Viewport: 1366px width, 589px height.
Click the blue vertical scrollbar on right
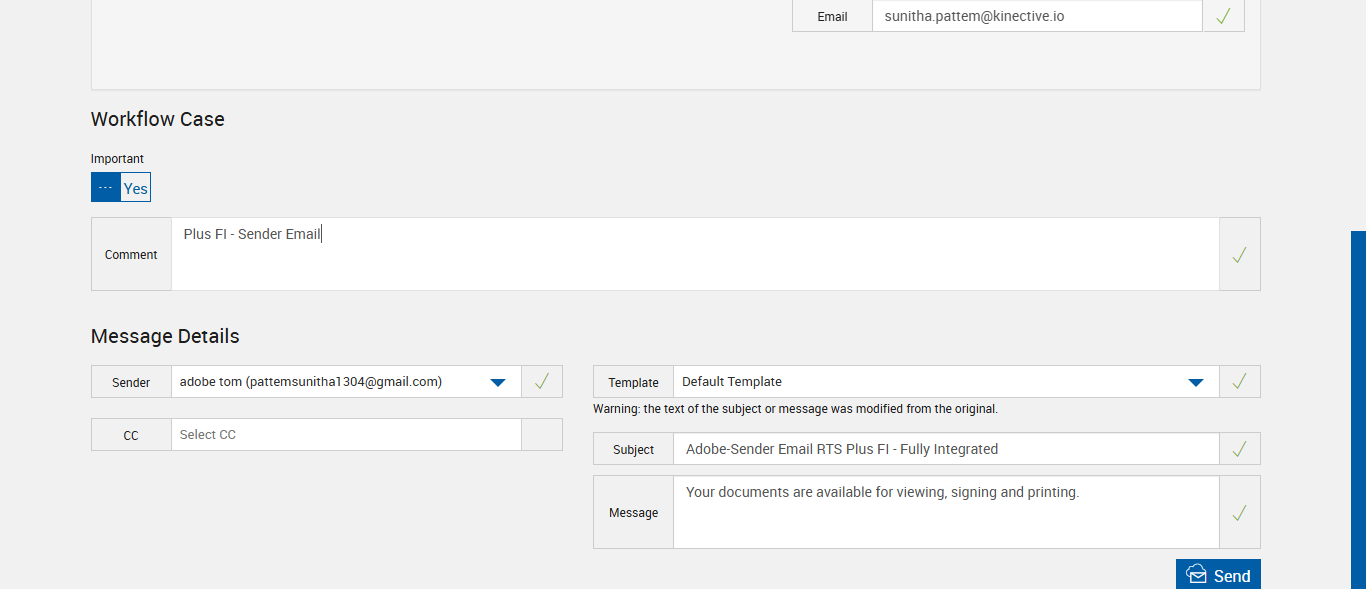tap(1358, 410)
